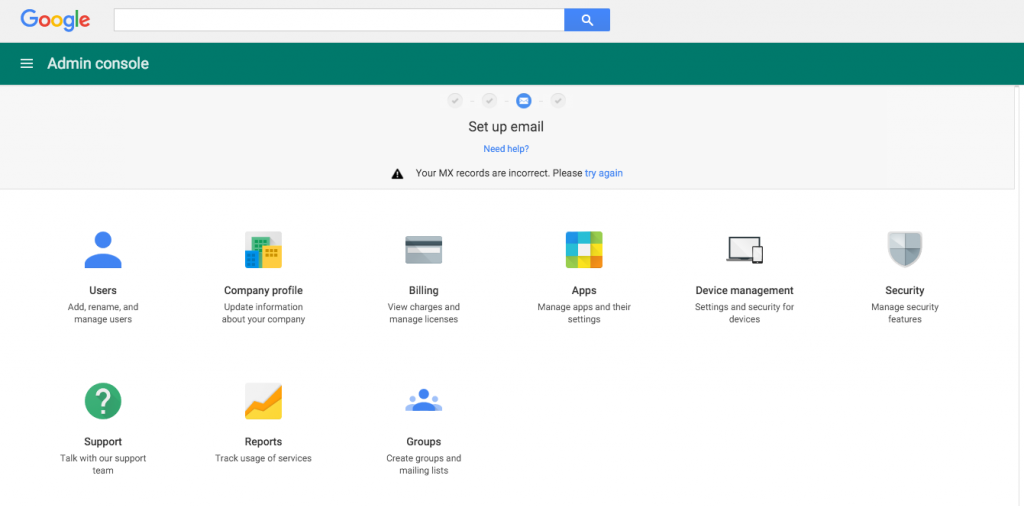Click the 'Groups' title label
1024x506 pixels.
(x=424, y=442)
